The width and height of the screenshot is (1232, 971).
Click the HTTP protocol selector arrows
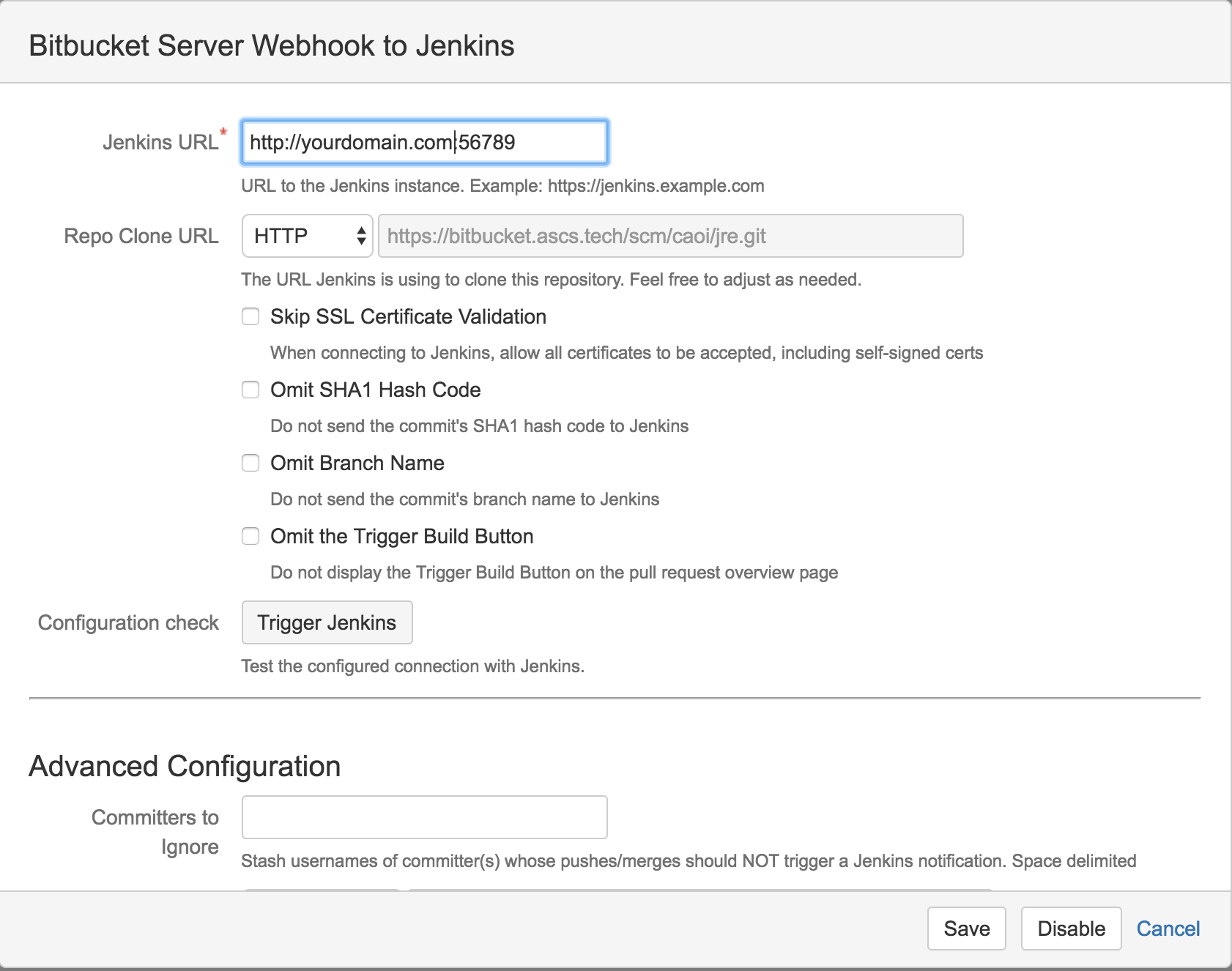click(x=361, y=235)
